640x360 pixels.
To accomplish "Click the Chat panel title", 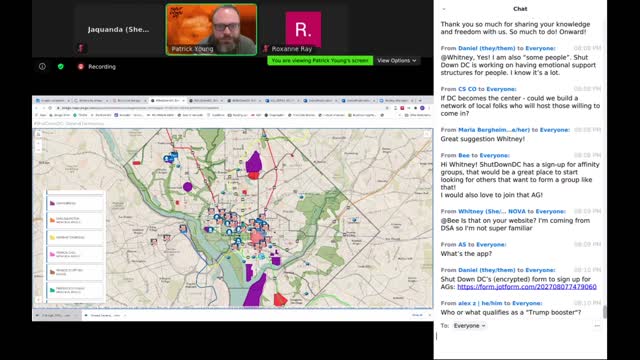I will [x=520, y=9].
